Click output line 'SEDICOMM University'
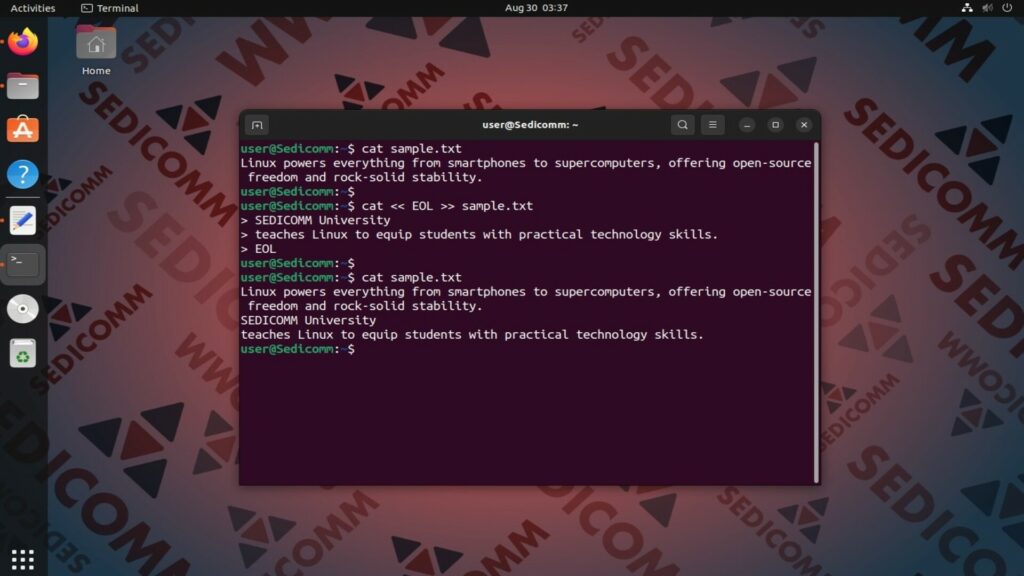 tap(308, 320)
